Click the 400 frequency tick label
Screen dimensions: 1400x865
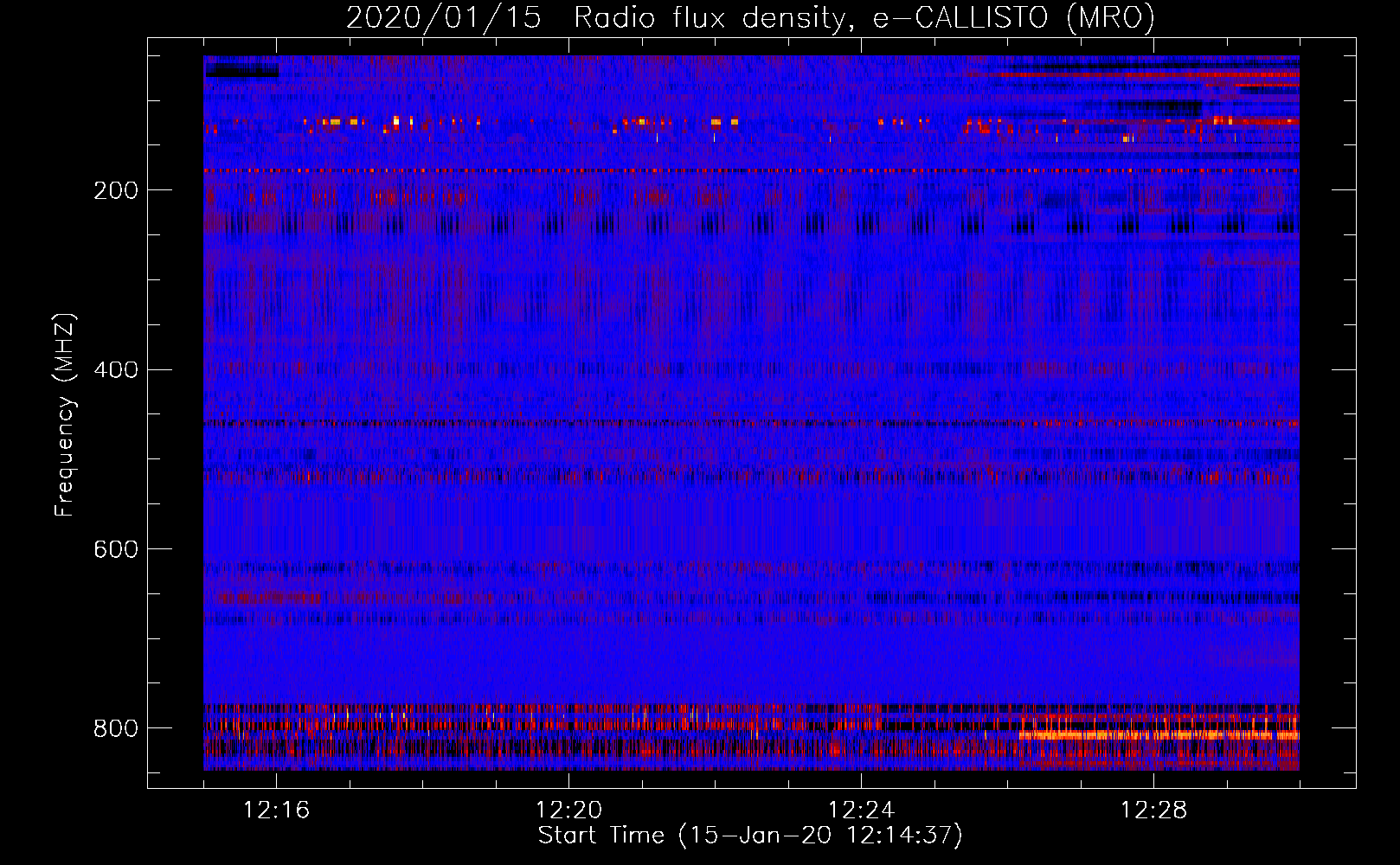point(115,370)
